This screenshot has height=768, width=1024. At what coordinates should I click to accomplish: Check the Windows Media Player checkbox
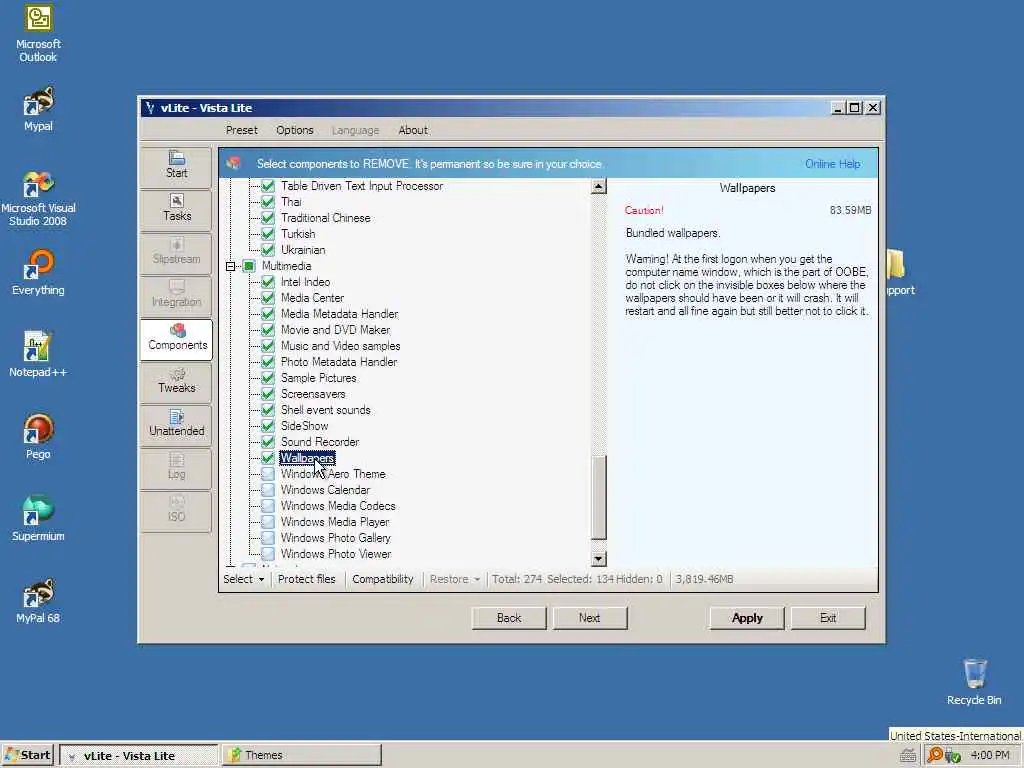[x=268, y=522]
